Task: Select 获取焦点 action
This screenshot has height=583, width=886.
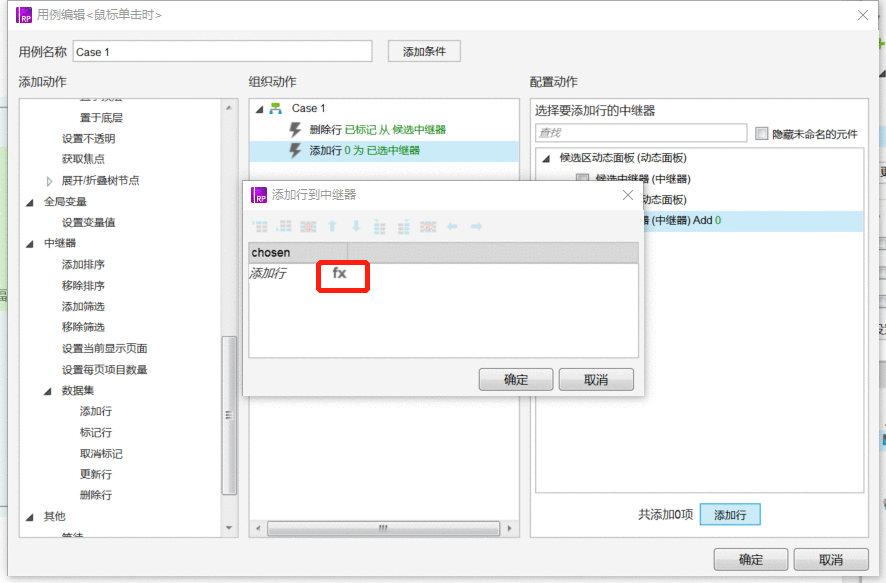Action: point(83,159)
